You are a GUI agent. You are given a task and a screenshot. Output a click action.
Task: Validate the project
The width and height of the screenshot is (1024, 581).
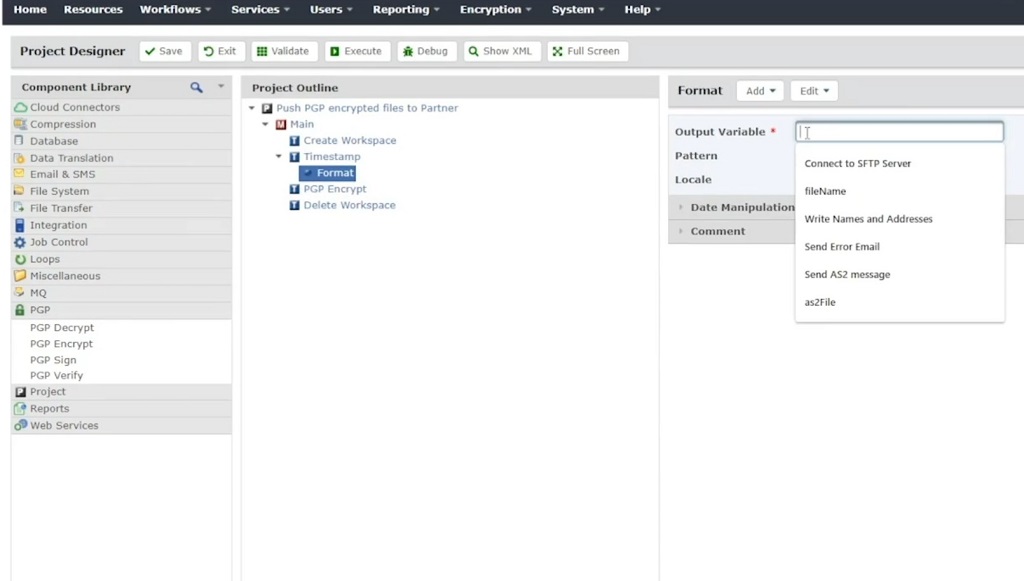coord(283,51)
